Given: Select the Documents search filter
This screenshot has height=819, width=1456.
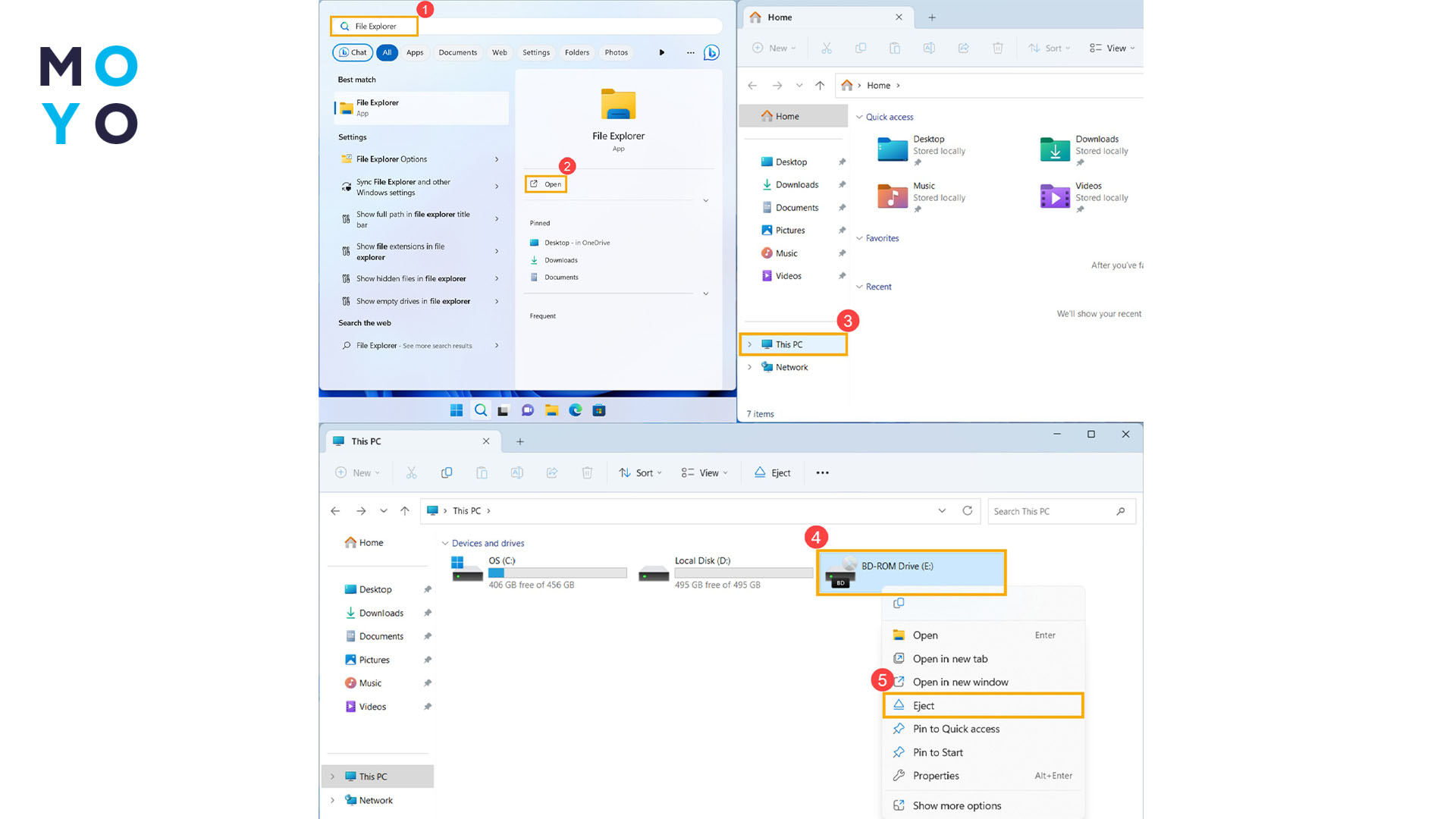Looking at the screenshot, I should [x=458, y=52].
